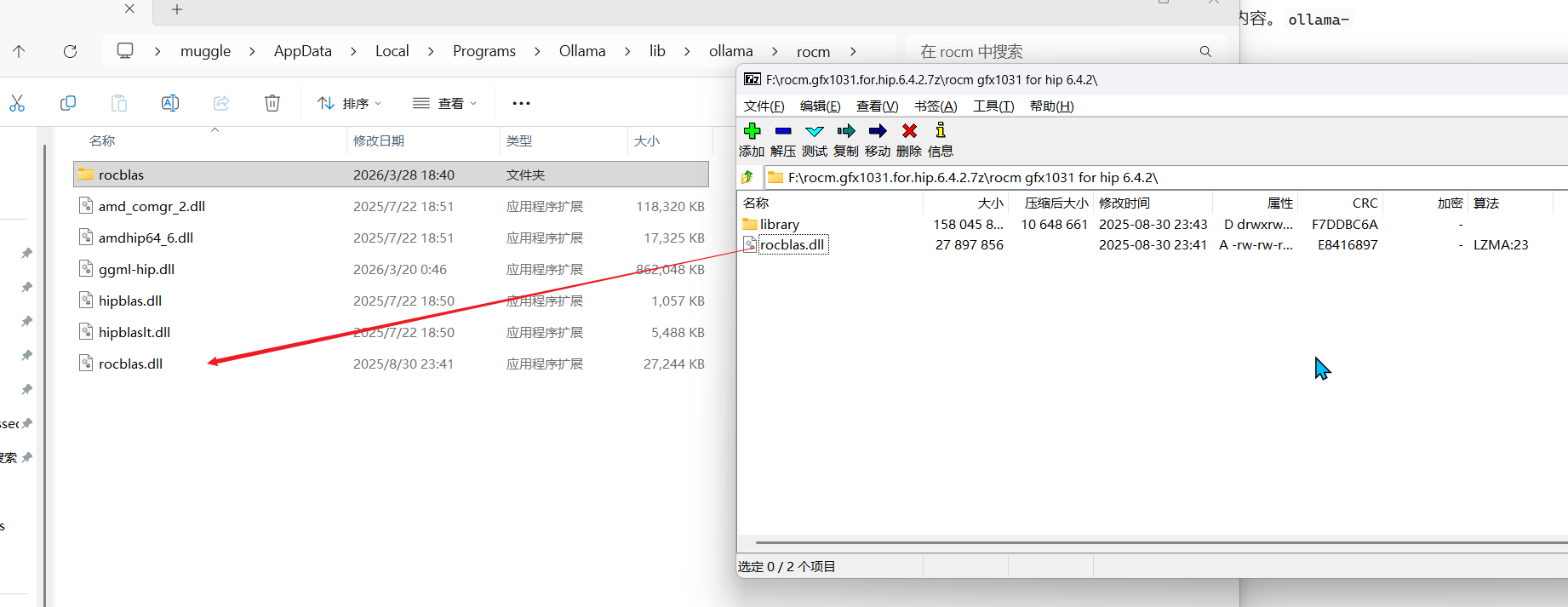Click the This PC monitor icon in address bar
This screenshot has width=1568, height=607.
[125, 50]
